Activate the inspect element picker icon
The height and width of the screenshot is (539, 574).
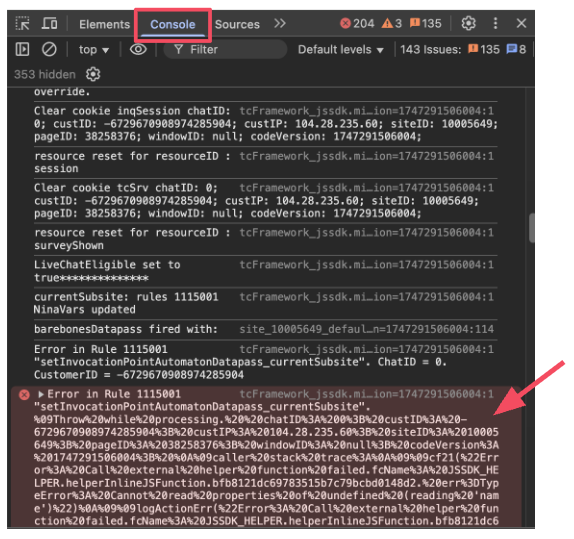23,24
